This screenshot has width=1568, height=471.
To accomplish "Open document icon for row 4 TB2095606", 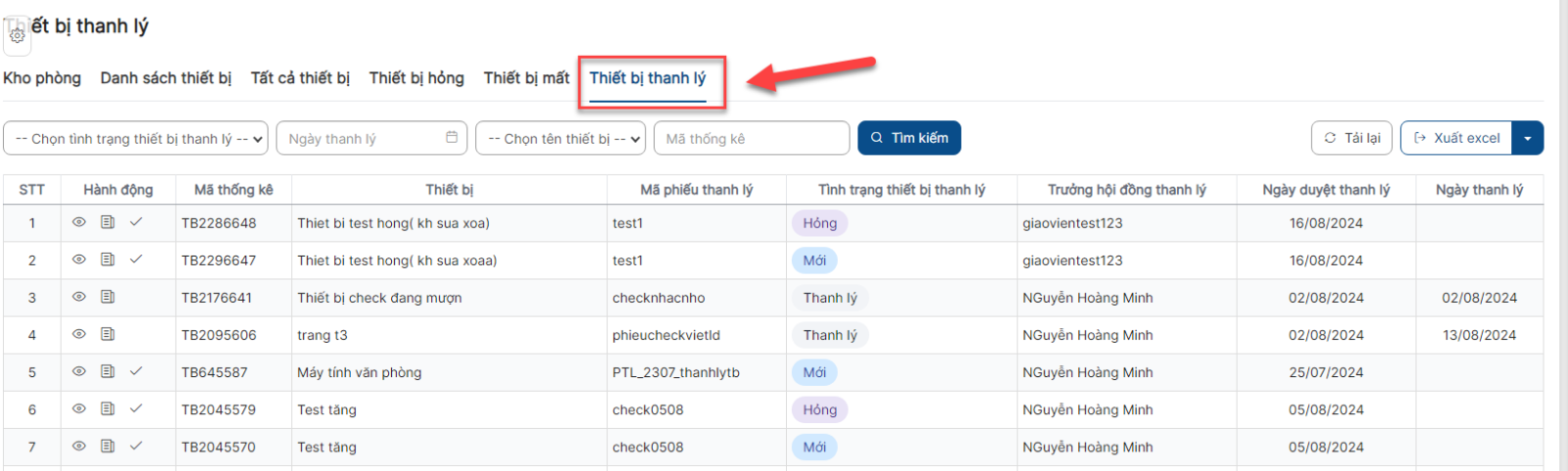I will pos(108,334).
